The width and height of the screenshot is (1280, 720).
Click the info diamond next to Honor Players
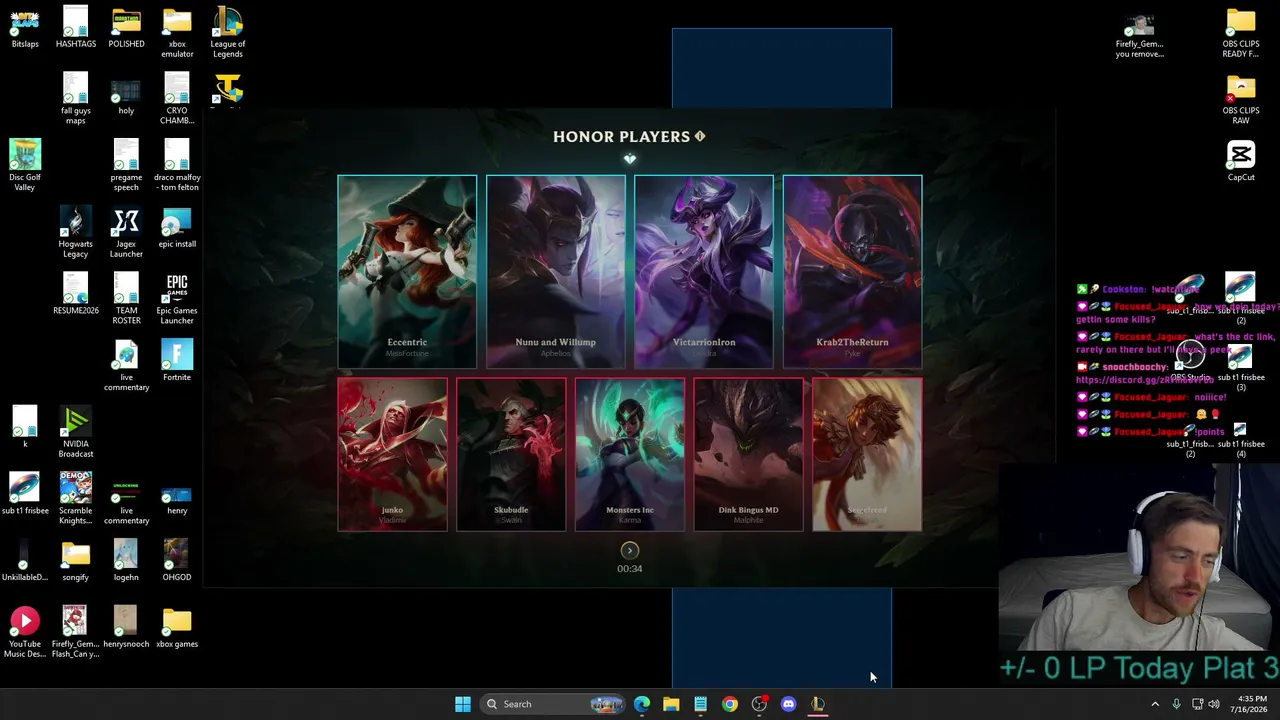[700, 136]
